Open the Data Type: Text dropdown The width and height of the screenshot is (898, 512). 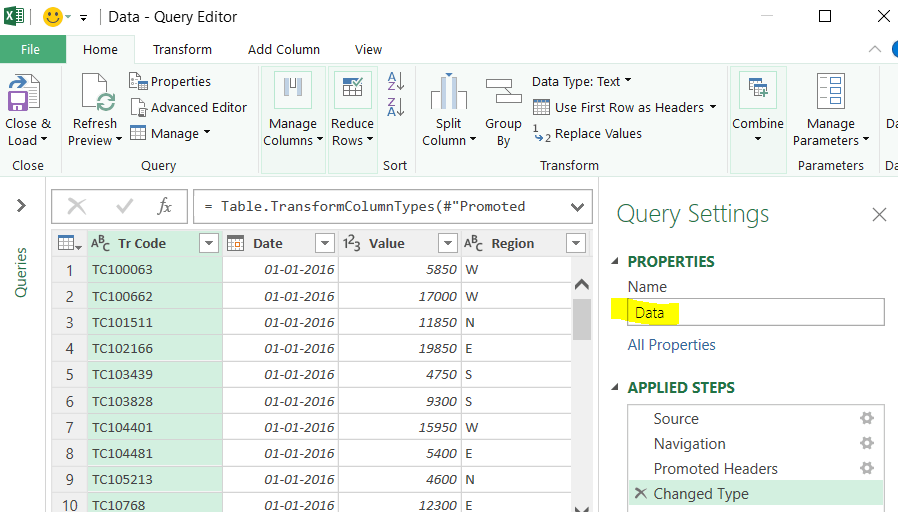pos(581,81)
